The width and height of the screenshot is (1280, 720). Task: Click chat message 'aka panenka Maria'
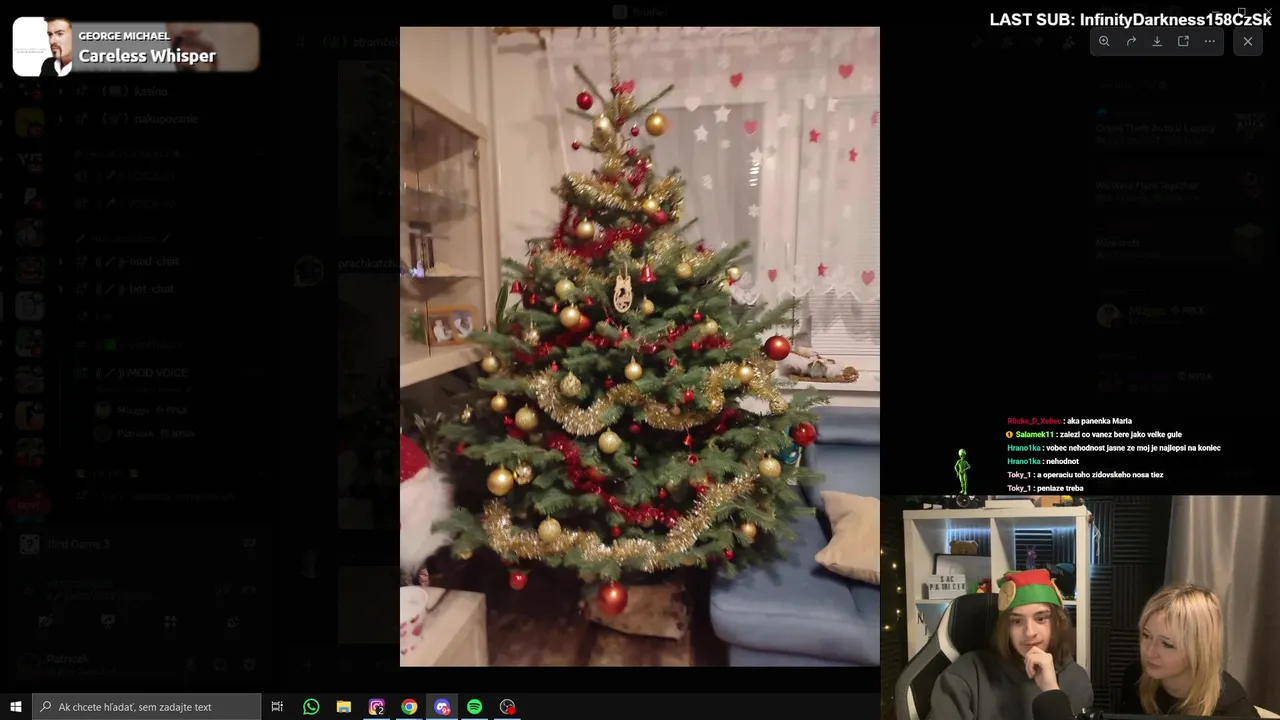point(1069,421)
